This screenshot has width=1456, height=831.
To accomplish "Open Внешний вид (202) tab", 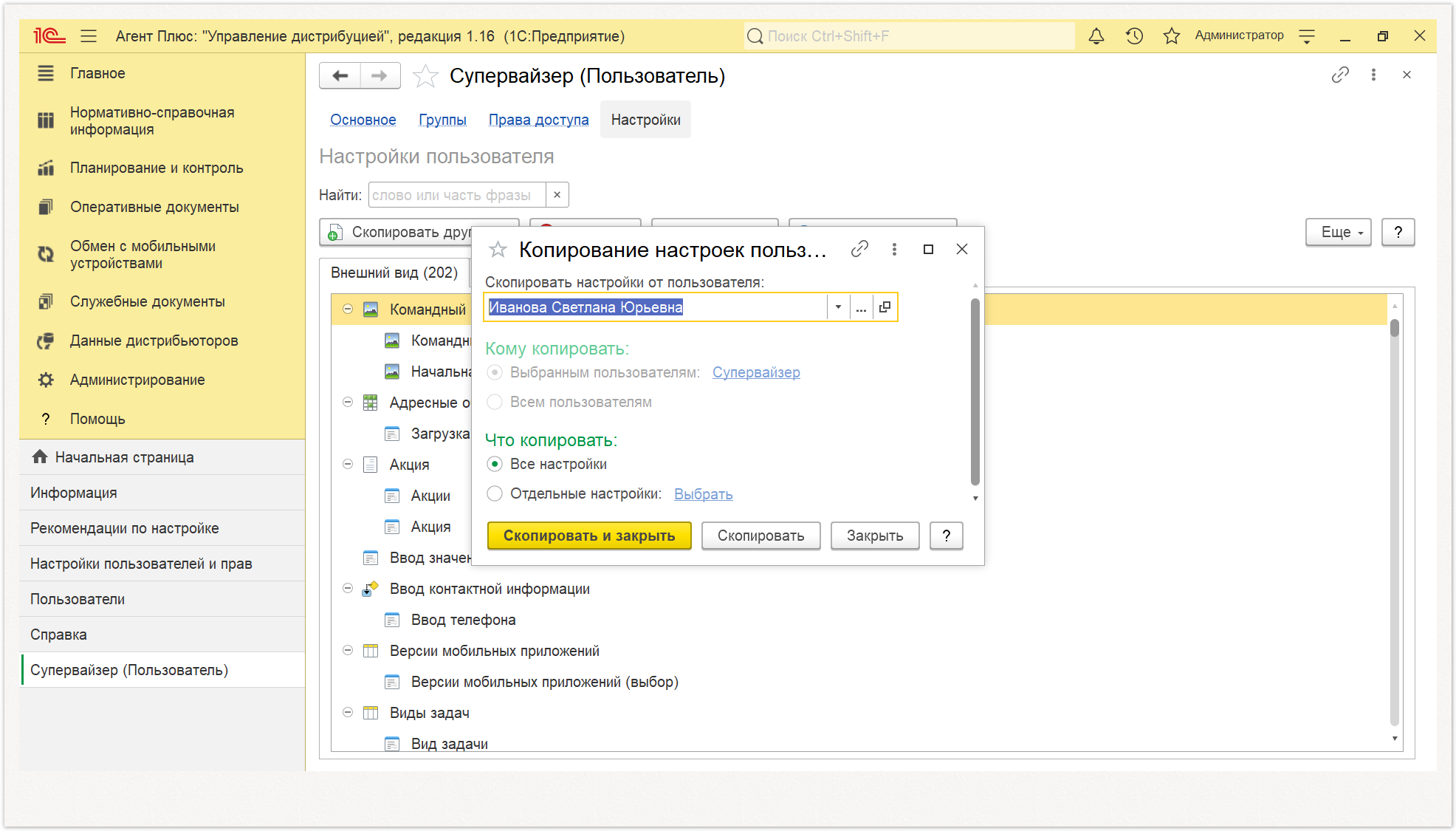I will point(394,273).
